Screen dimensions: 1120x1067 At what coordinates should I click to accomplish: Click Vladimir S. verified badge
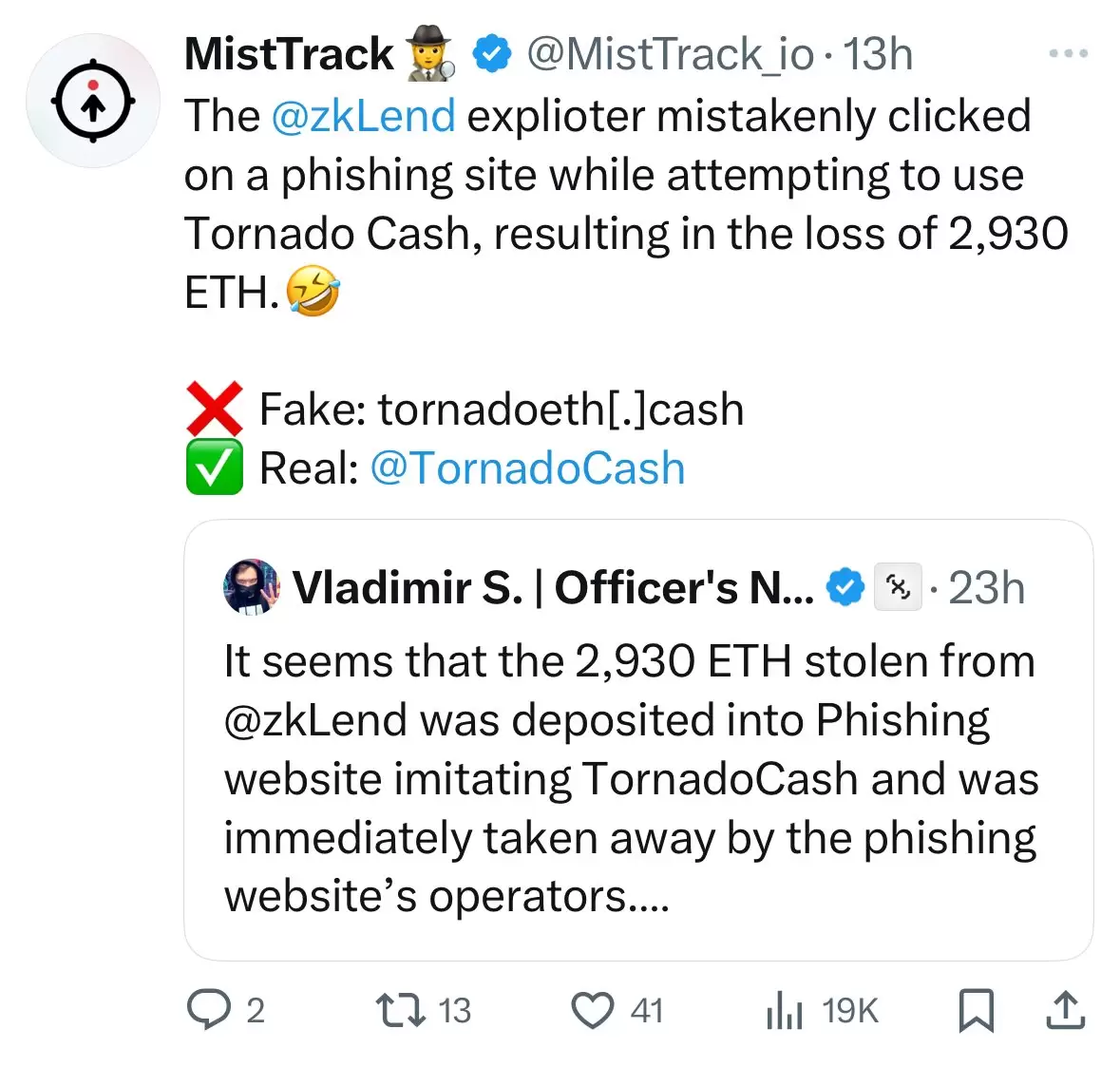coord(845,587)
